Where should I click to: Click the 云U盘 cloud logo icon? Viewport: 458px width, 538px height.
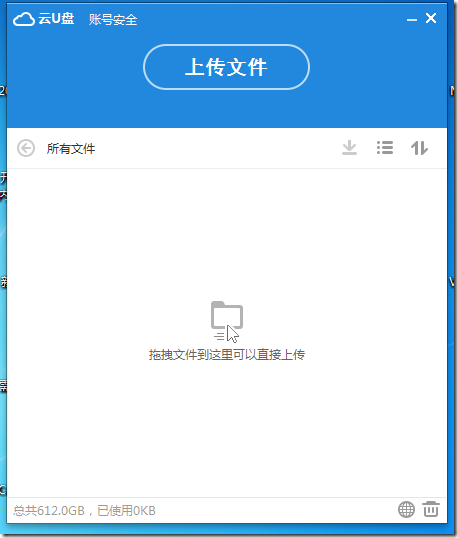[24, 19]
